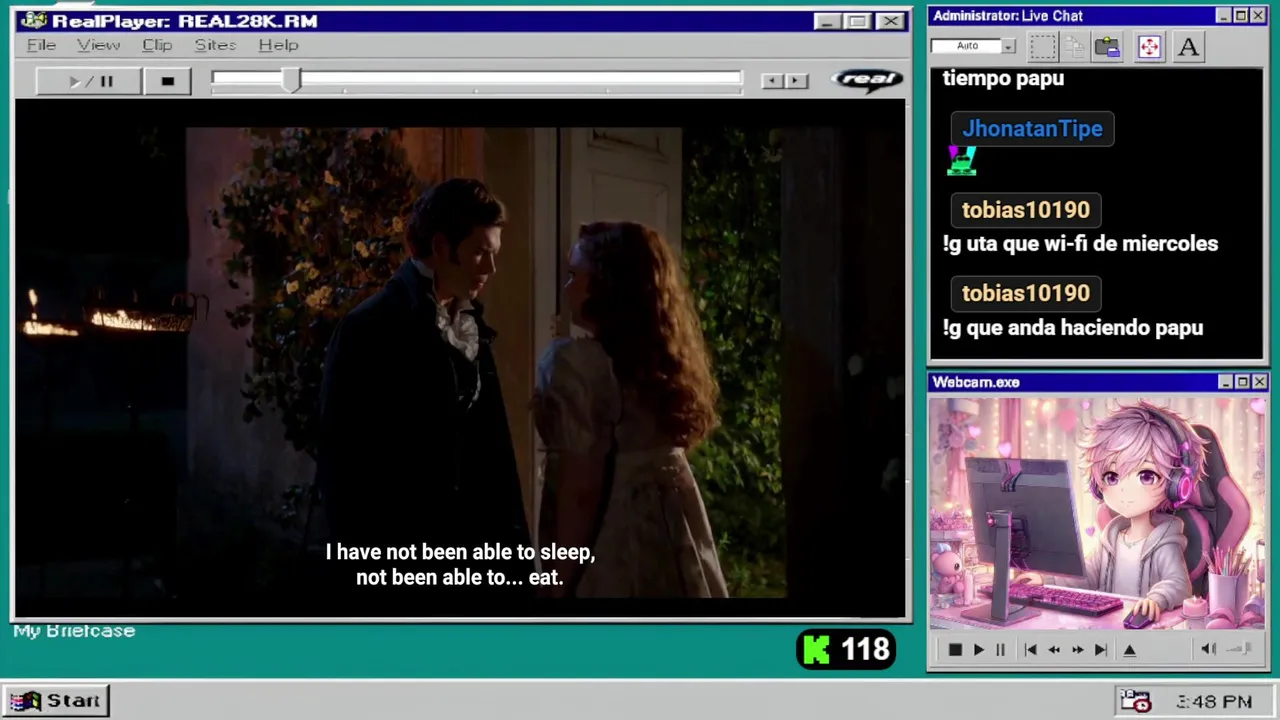Click the My Briefcase desktop label

tap(74, 631)
